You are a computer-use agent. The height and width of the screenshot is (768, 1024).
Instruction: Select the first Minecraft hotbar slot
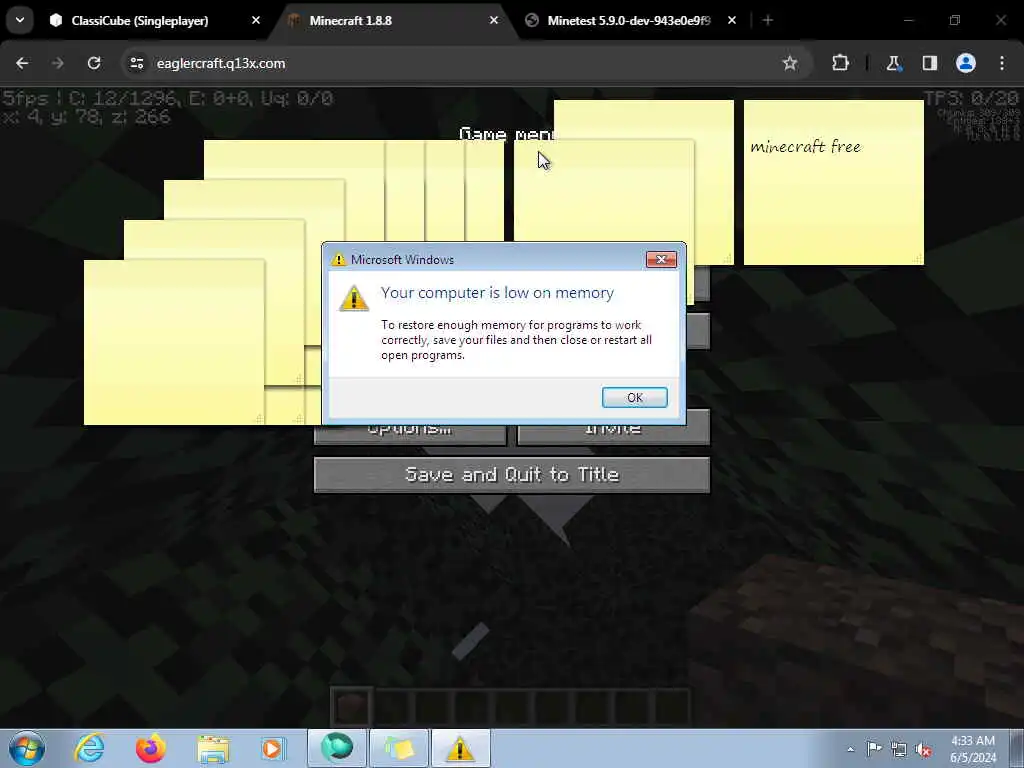[351, 707]
